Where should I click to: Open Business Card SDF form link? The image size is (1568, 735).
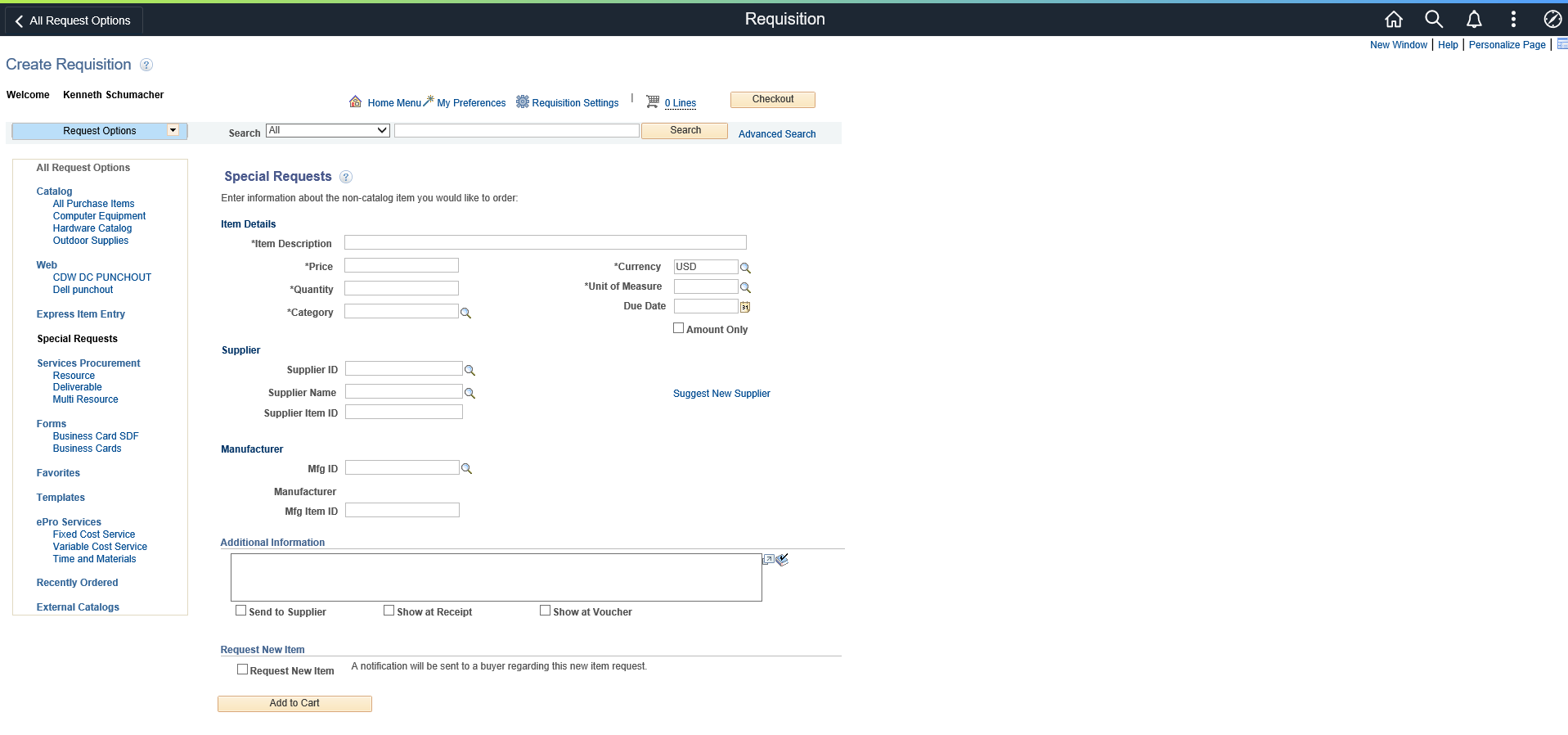click(x=96, y=436)
